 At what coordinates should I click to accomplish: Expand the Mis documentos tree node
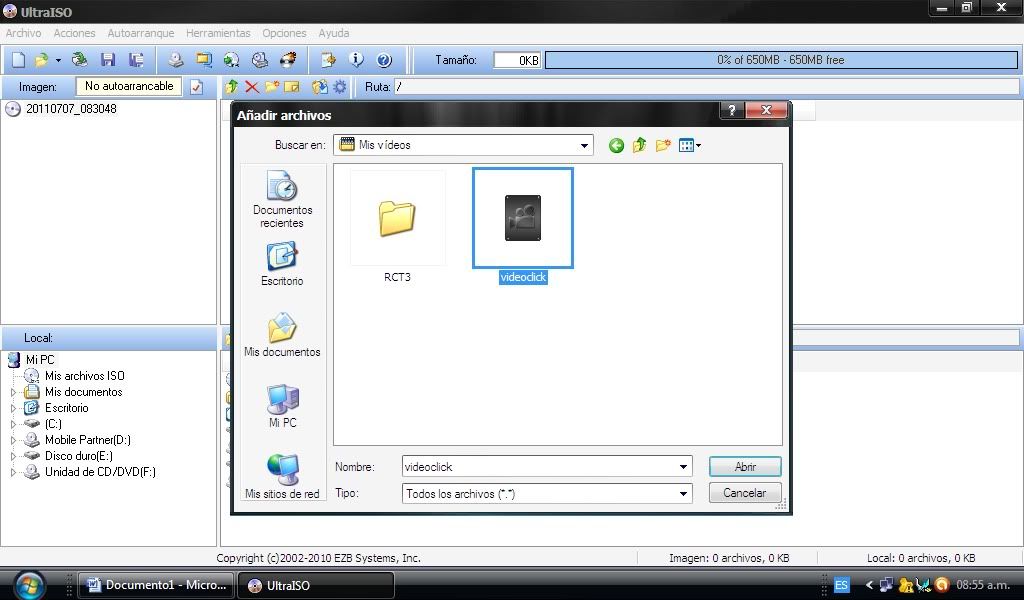pyautogui.click(x=13, y=392)
